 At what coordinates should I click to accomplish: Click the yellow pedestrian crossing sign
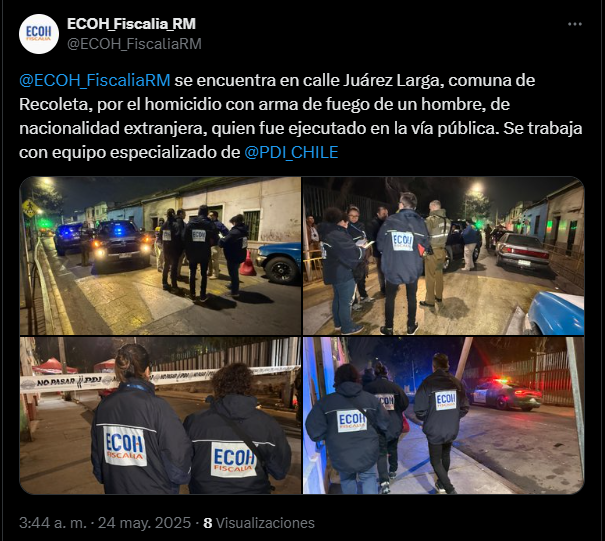(x=31, y=208)
